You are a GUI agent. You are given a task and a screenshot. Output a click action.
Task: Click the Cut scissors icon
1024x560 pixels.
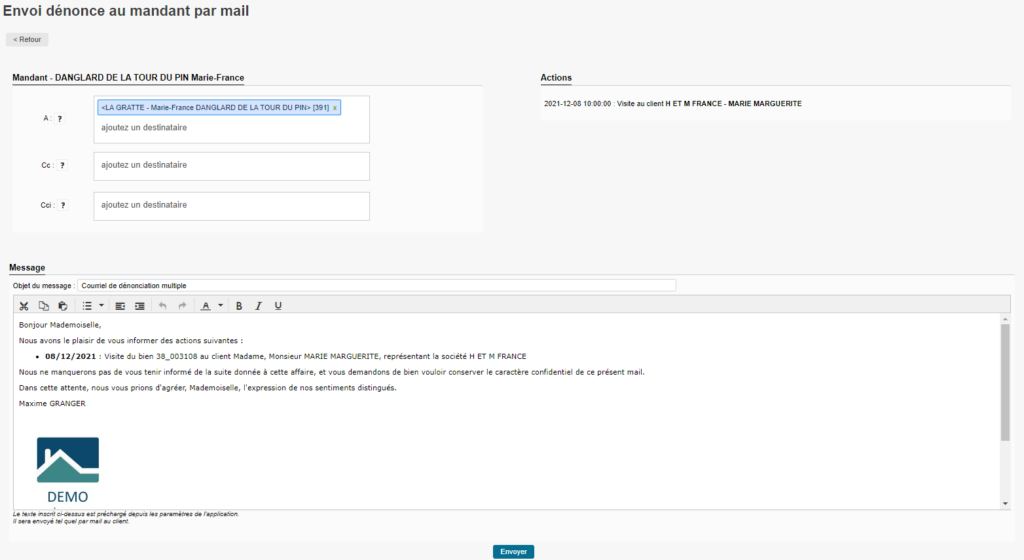[24, 306]
